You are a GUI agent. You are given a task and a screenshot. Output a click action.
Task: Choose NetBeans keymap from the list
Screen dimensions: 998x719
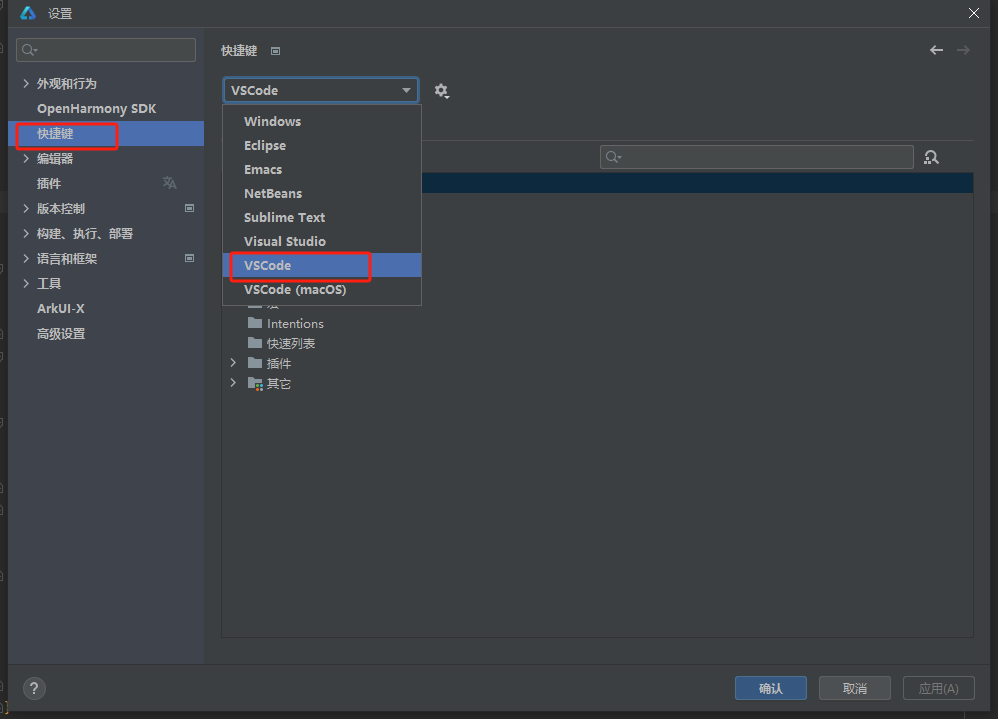click(321, 193)
